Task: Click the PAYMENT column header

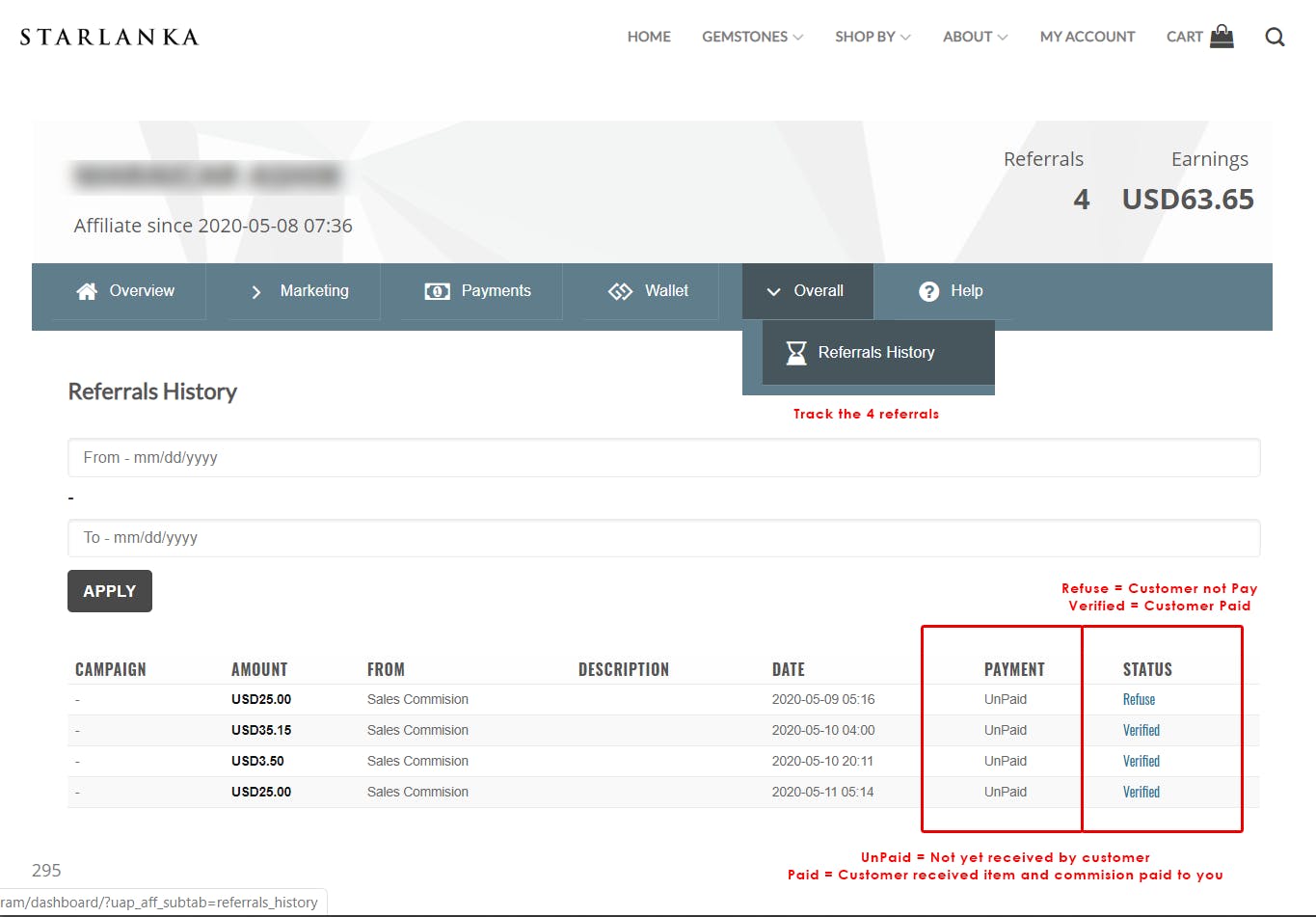Action: click(1014, 669)
